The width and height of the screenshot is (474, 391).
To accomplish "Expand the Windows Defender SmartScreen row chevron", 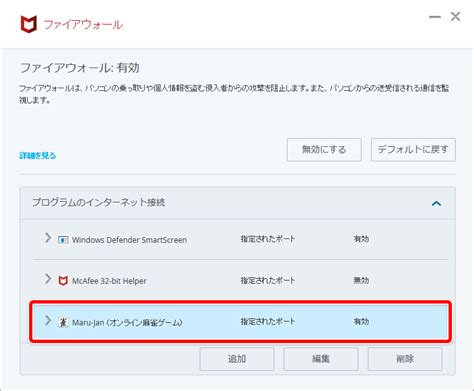I will [x=48, y=238].
